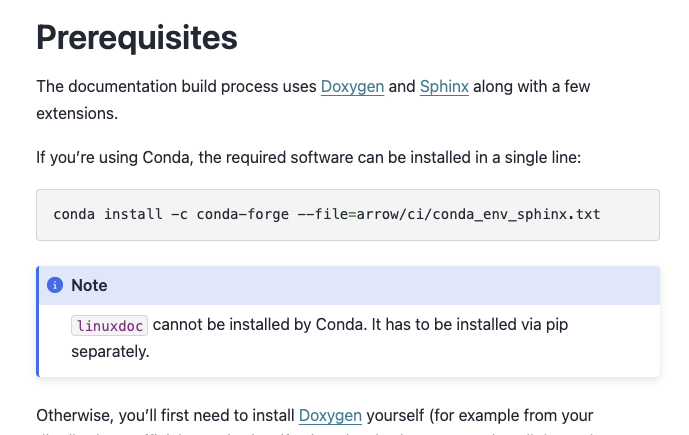Click the Note title text
Screen dimensions: 689x435
tap(89, 285)
